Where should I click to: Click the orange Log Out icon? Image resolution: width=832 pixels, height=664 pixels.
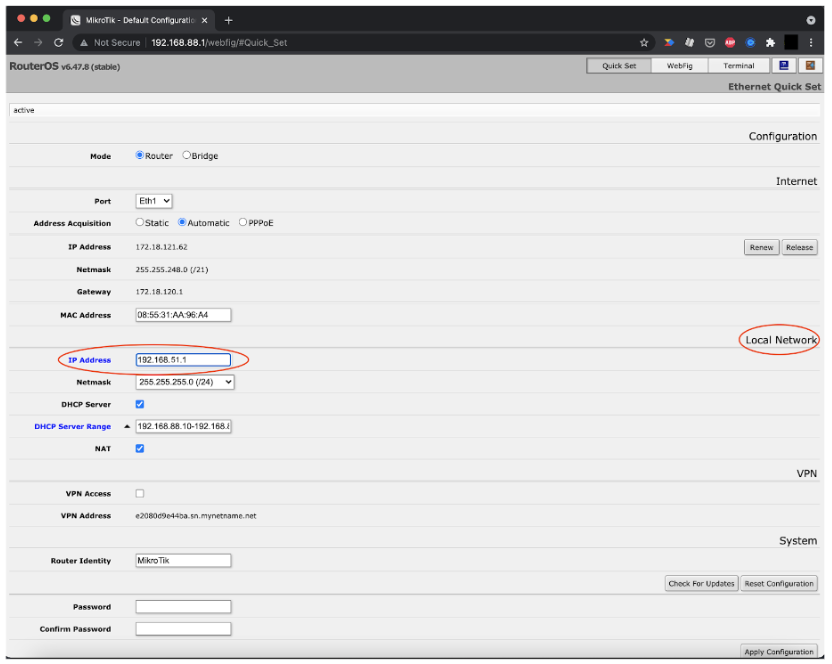pyautogui.click(x=810, y=65)
